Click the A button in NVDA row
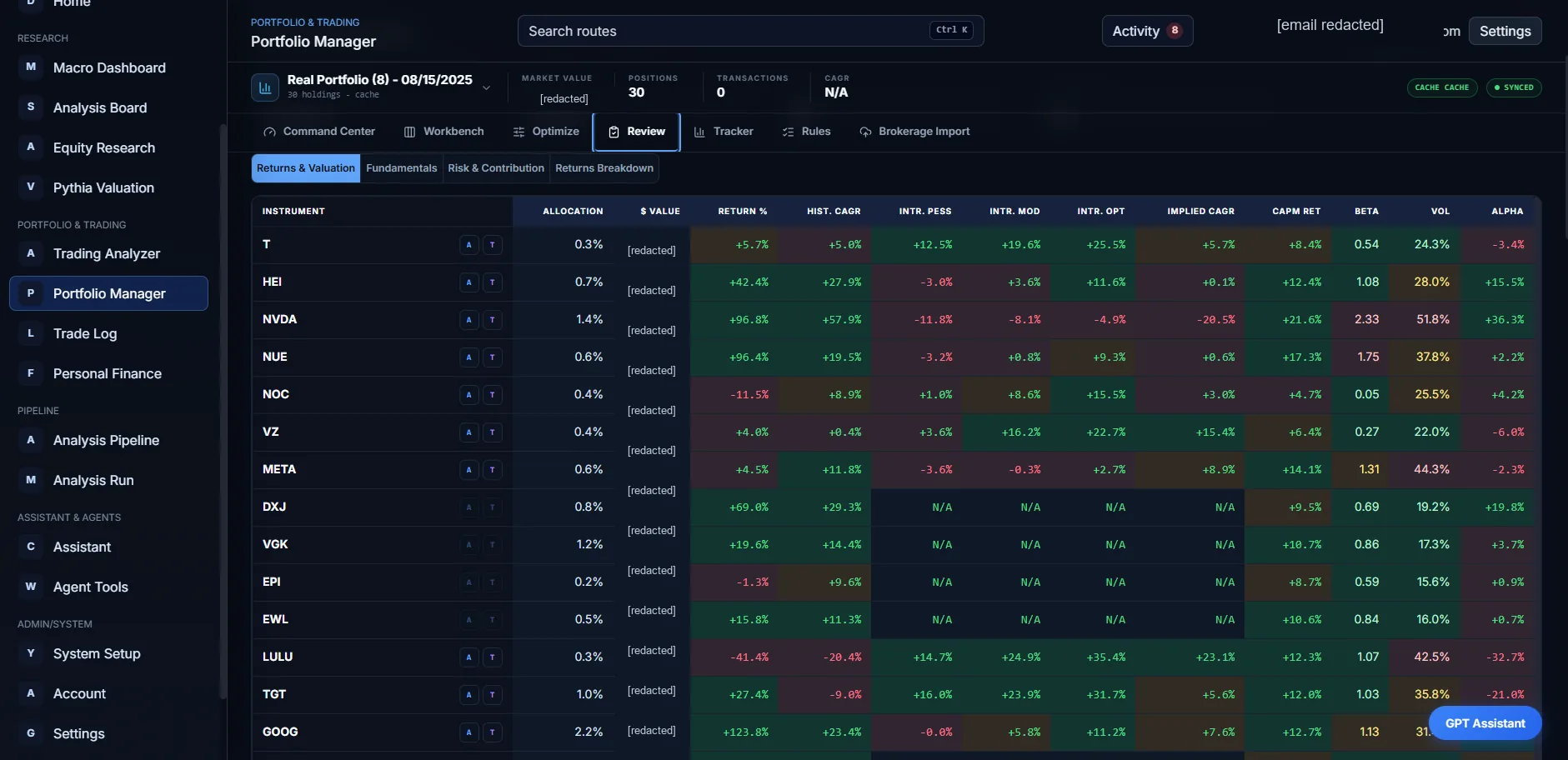1568x760 pixels. [x=468, y=320]
